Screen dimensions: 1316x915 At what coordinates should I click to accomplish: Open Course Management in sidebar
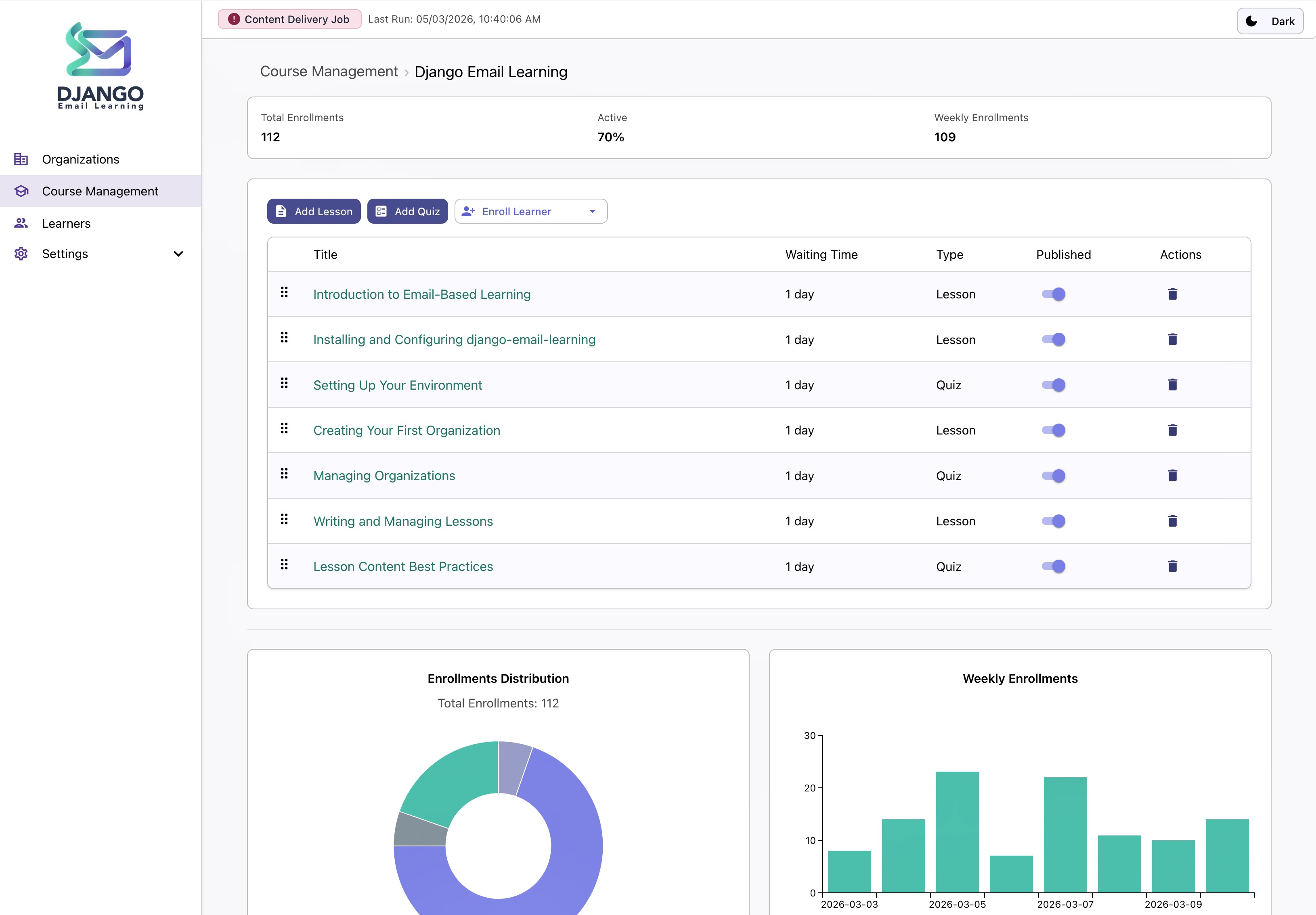100,191
